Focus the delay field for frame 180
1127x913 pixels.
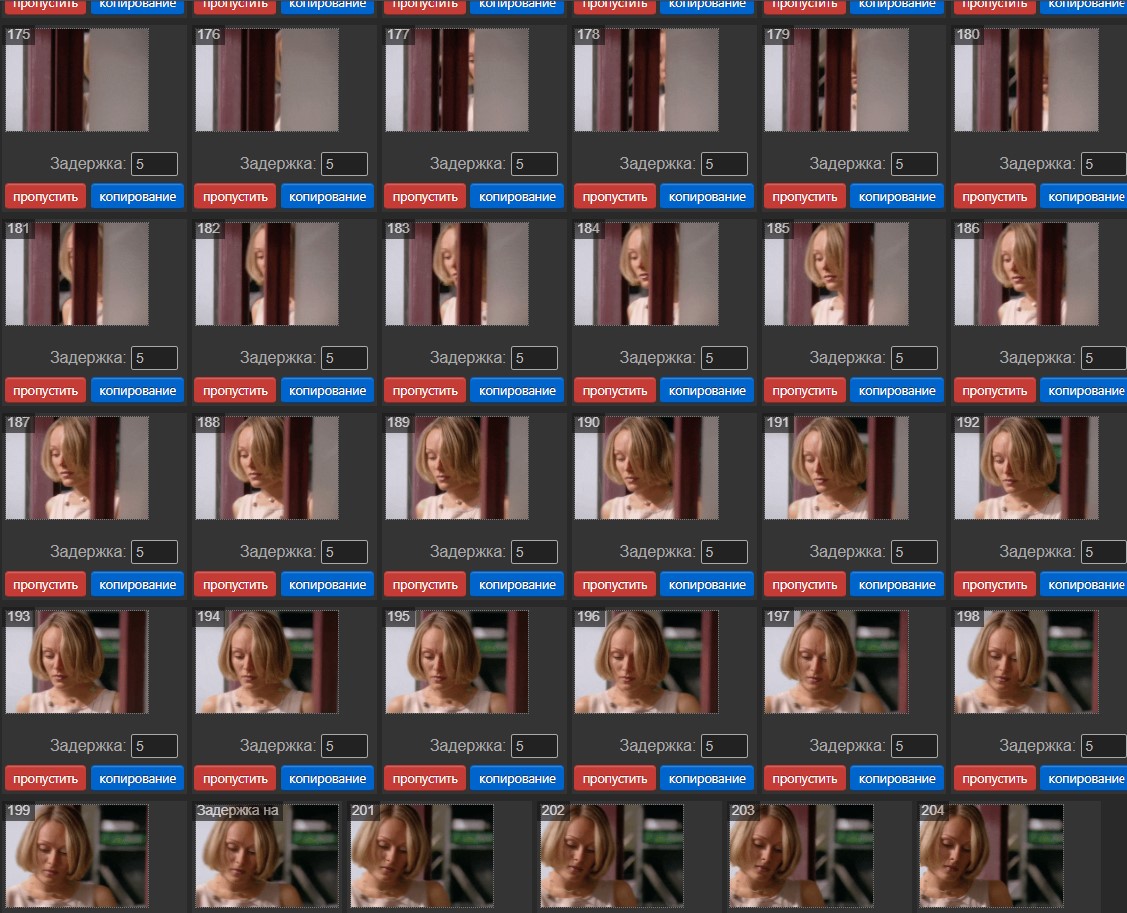[1103, 164]
